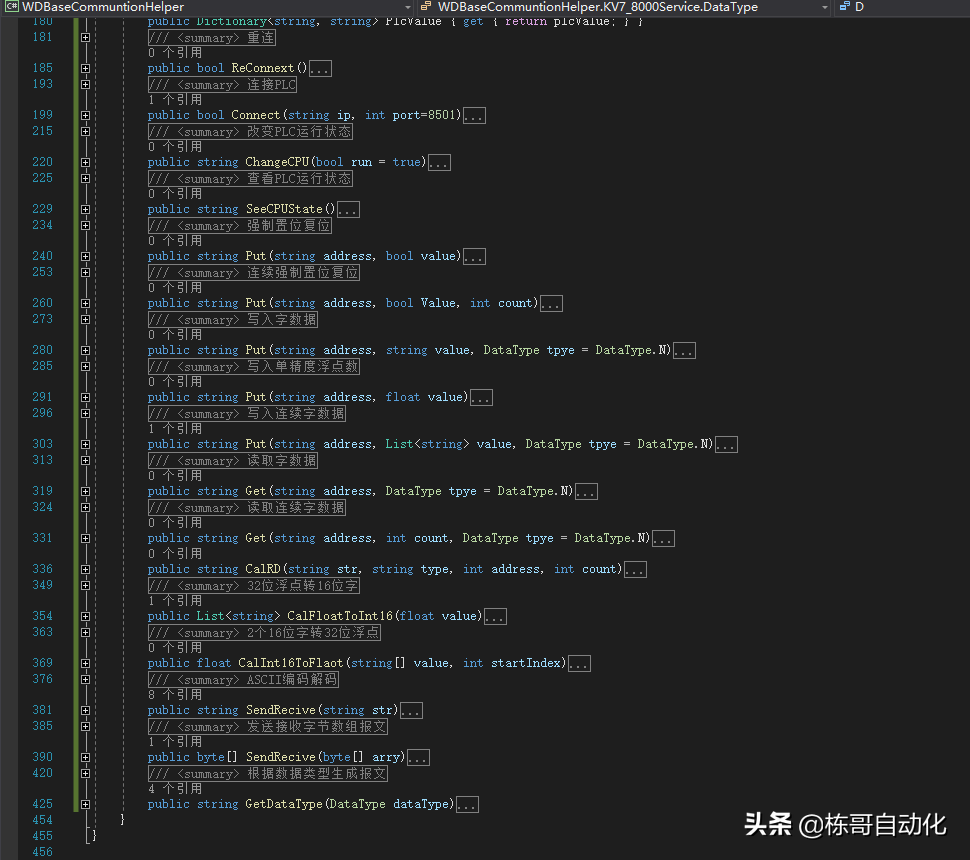Click the class icon beside KV7_8000Service.DataType
This screenshot has width=970, height=860.
[x=425, y=7]
